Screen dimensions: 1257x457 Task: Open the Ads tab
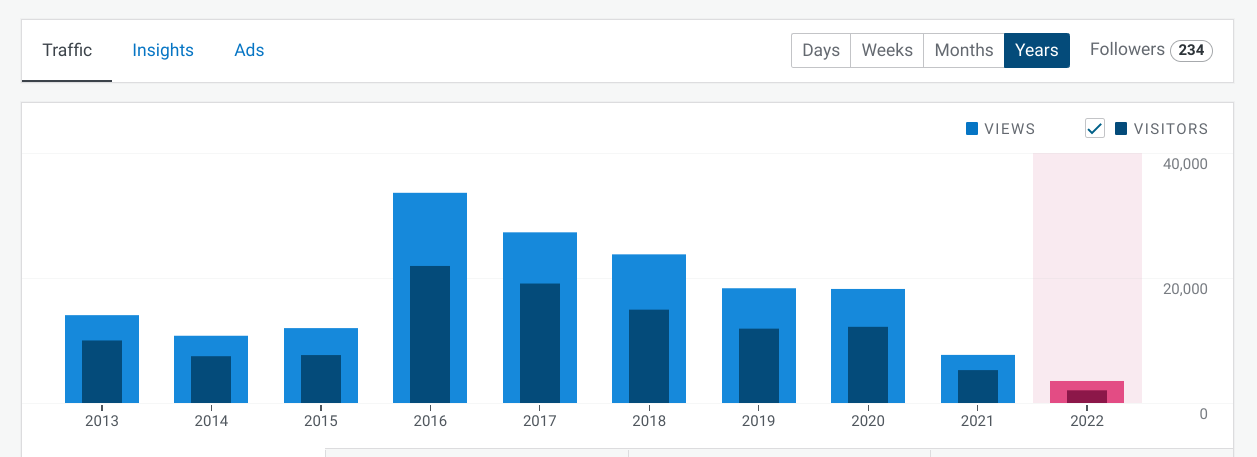tap(249, 50)
